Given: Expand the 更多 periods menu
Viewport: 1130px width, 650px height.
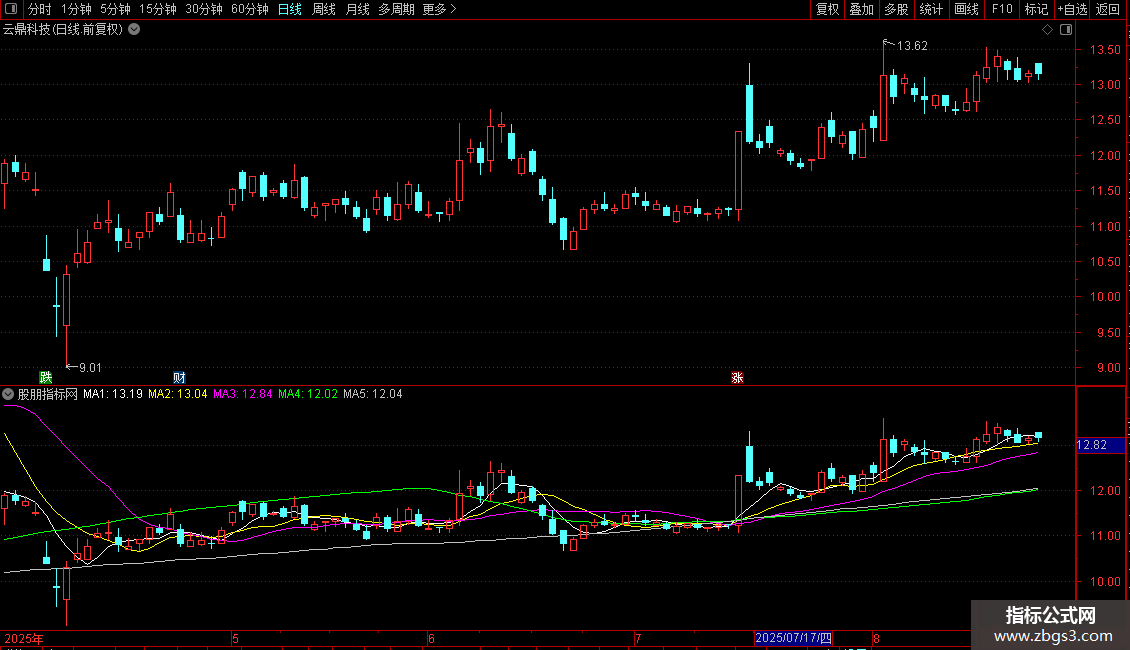Looking at the screenshot, I should (439, 9).
